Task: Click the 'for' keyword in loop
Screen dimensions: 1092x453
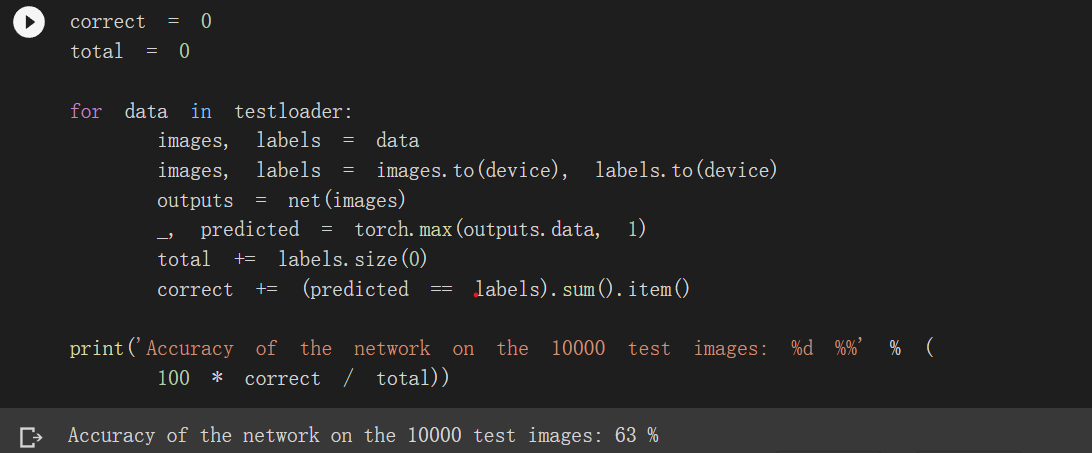Action: point(86,111)
